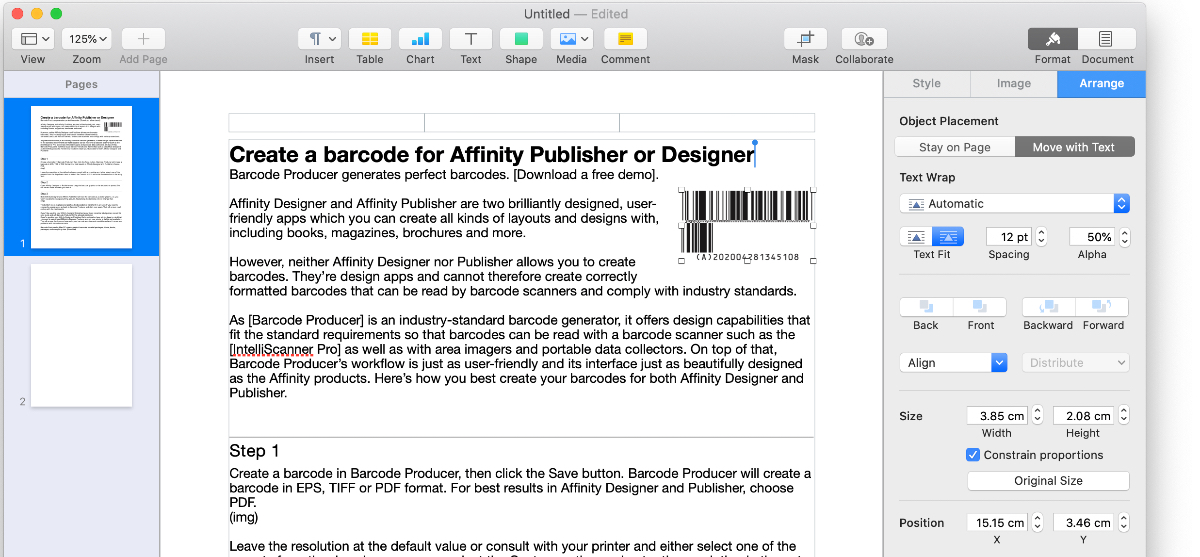
Task: Open the Align dropdown
Action: pyautogui.click(x=953, y=363)
